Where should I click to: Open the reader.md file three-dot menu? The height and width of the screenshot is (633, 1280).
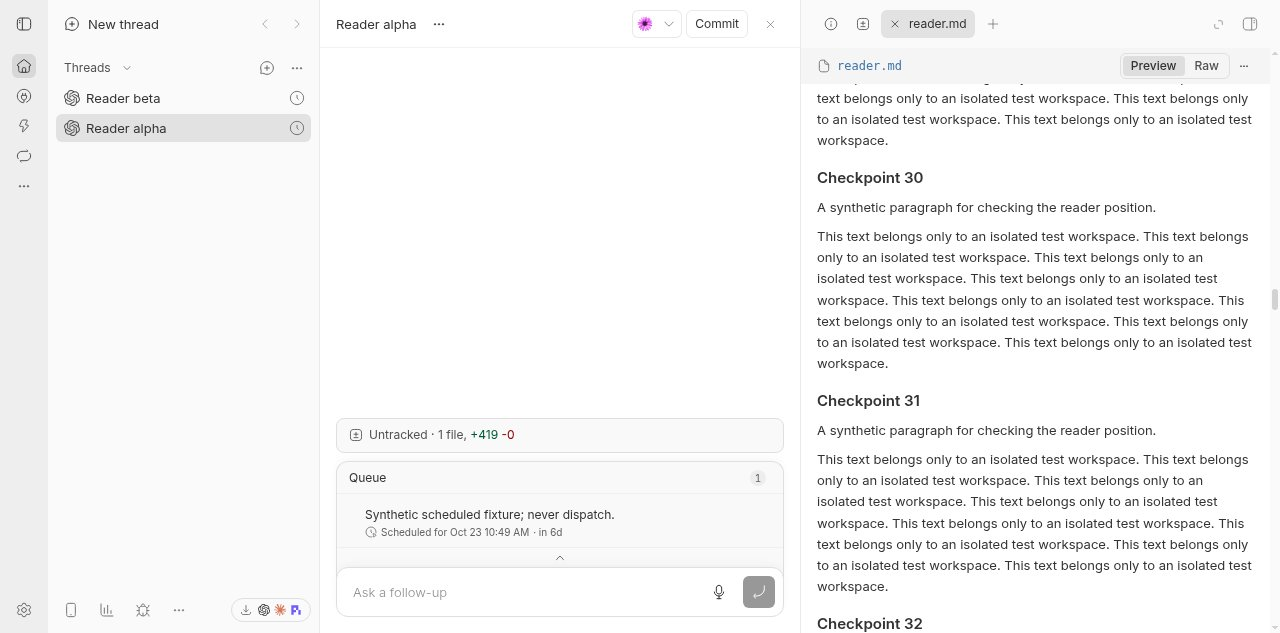1244,66
